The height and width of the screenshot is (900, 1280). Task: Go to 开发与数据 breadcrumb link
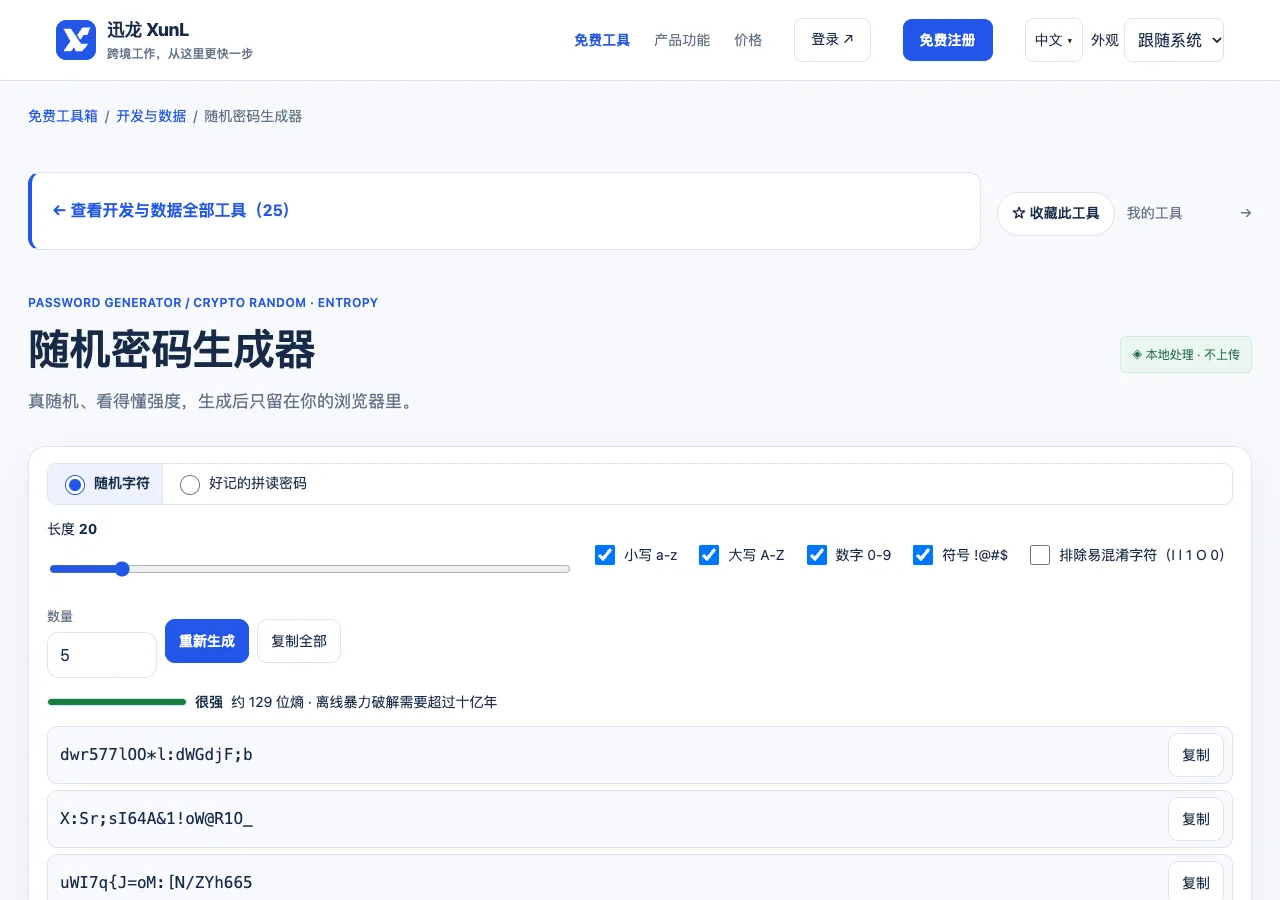[151, 116]
